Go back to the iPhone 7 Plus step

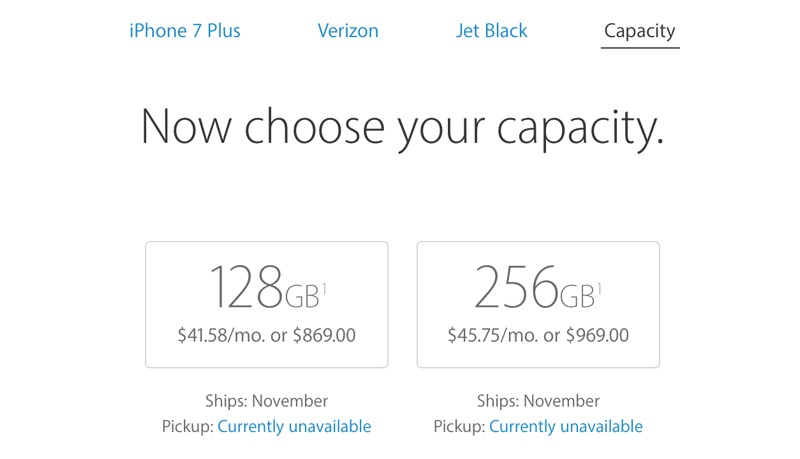coord(185,30)
